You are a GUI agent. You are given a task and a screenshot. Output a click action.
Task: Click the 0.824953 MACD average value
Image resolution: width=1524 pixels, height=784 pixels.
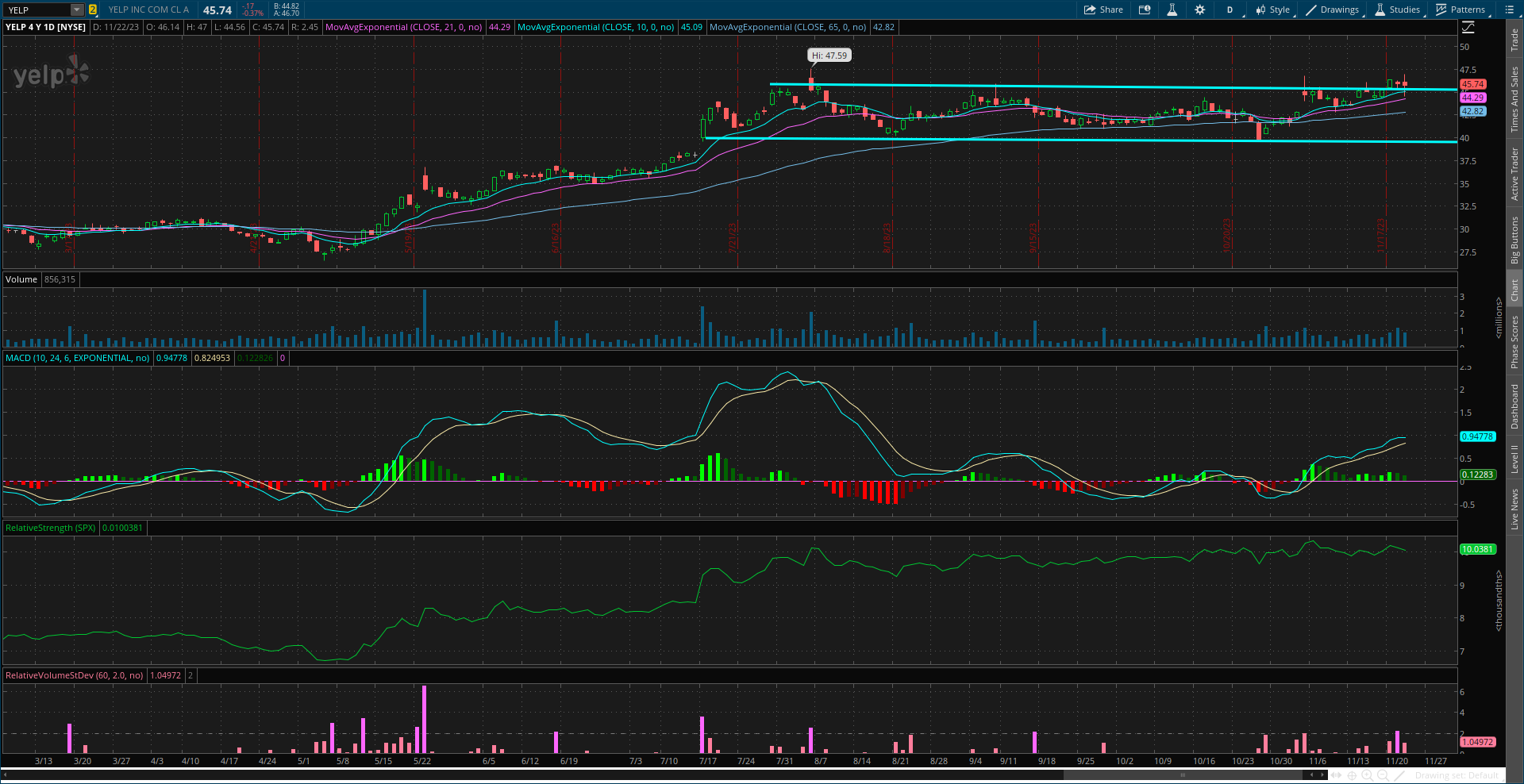[212, 358]
